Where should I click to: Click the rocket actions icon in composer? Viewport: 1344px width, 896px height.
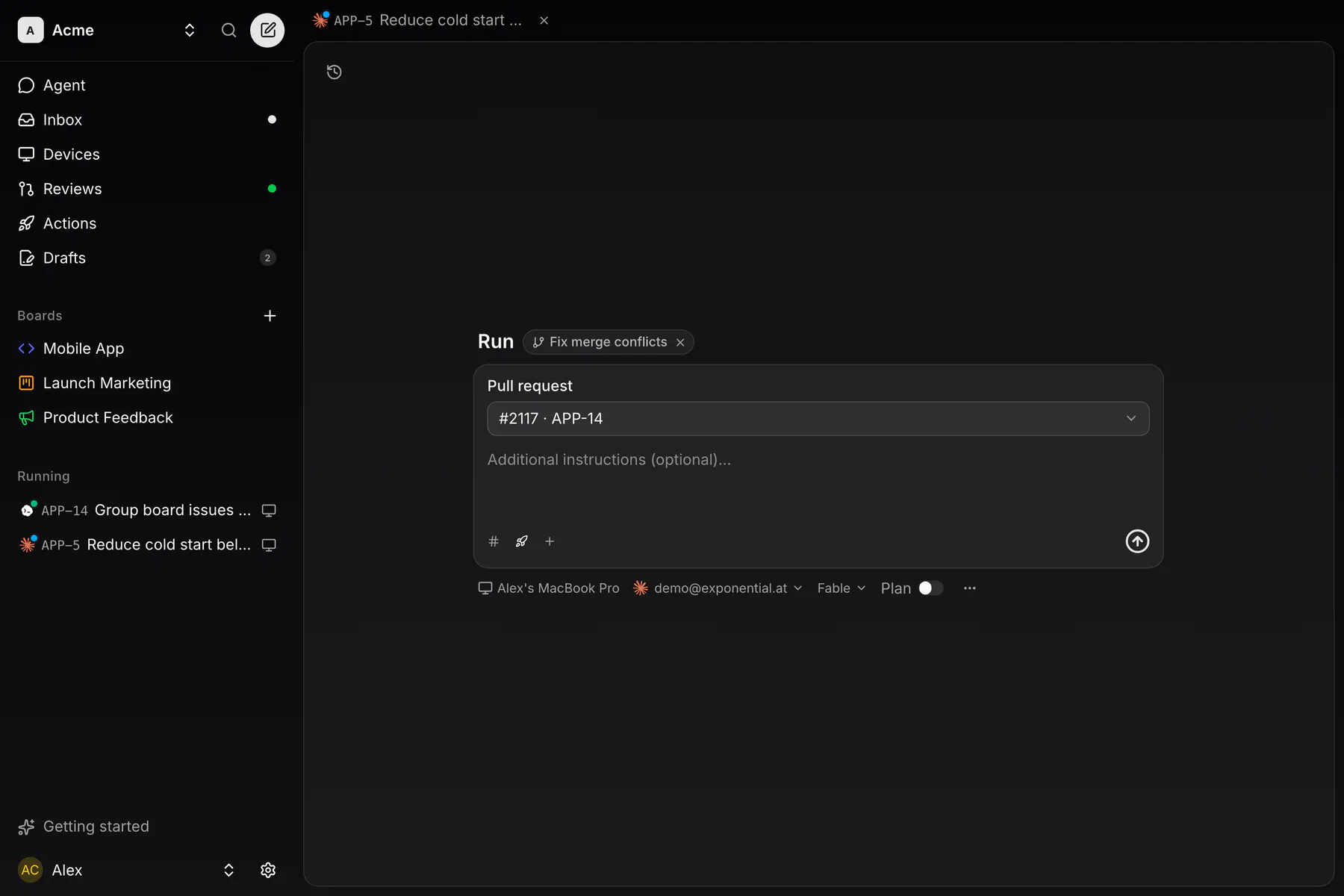click(x=522, y=541)
